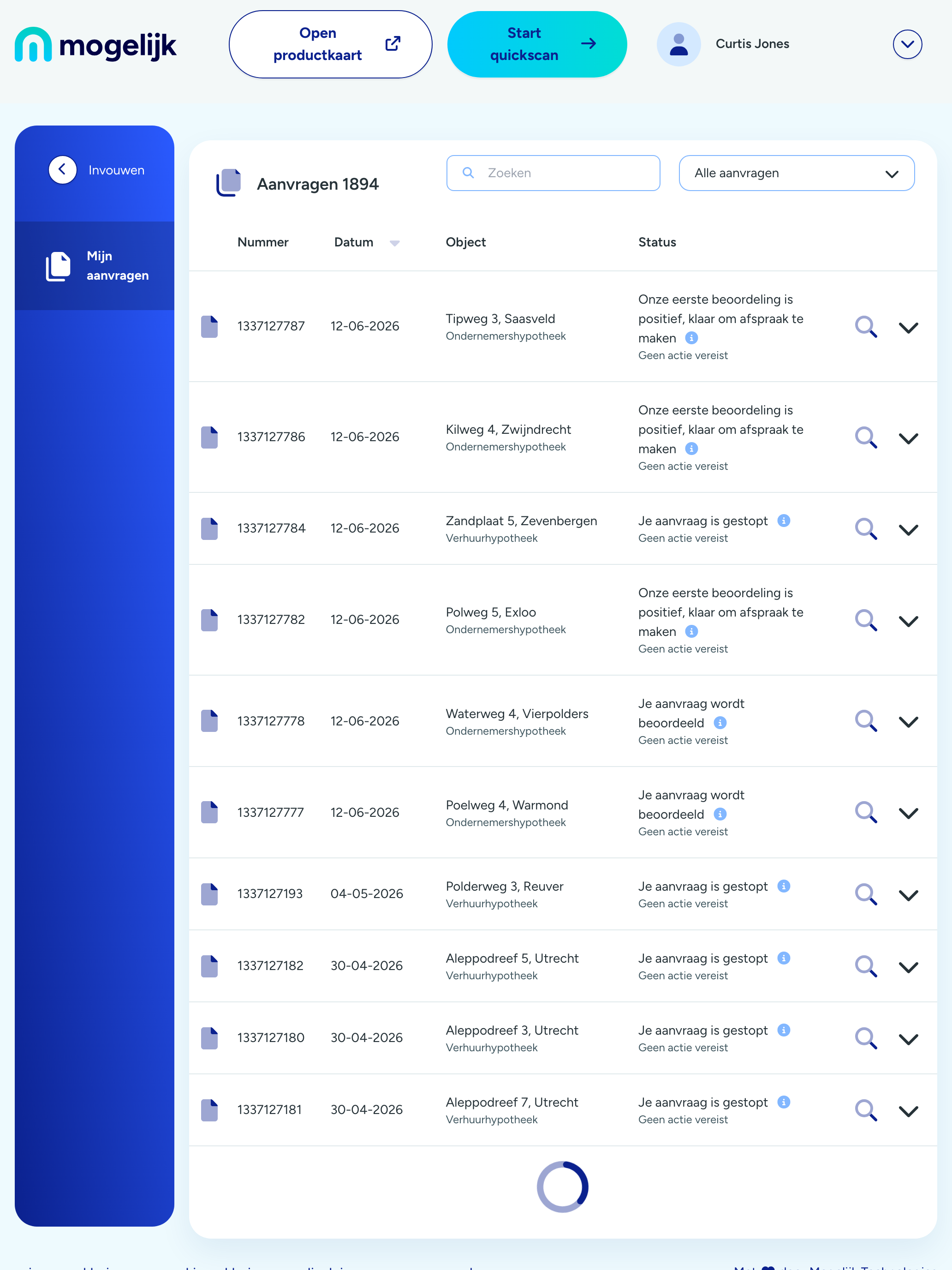Show status info for Polderweg 3, Reuver
Viewport: 952px width, 1270px height.
783,886
